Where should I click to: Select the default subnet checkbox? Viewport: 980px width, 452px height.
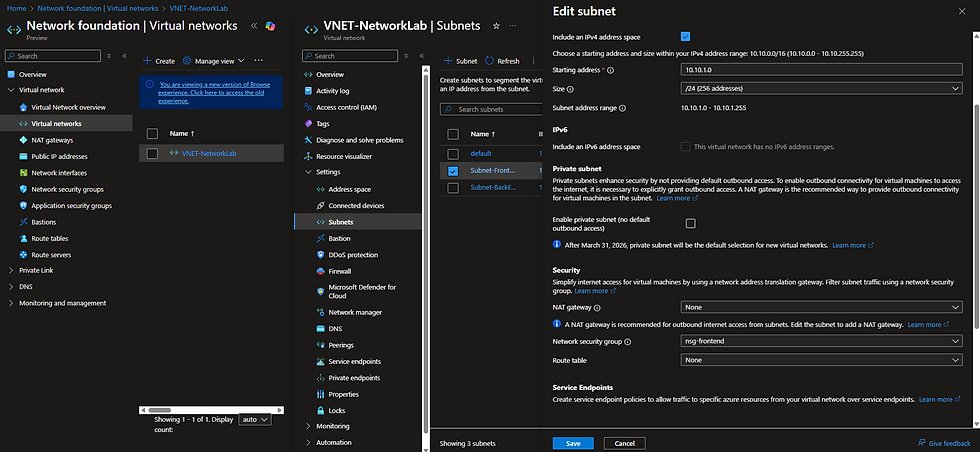pyautogui.click(x=453, y=154)
